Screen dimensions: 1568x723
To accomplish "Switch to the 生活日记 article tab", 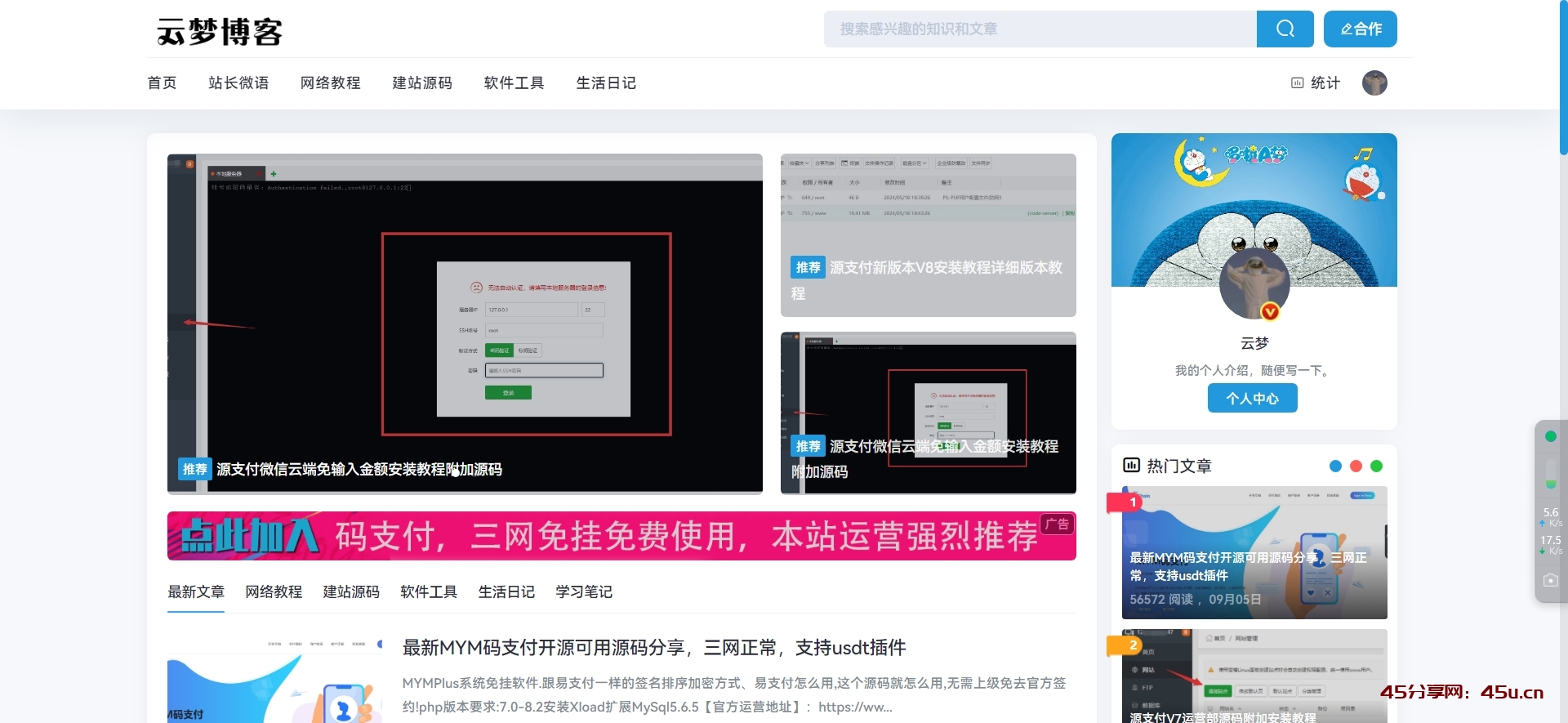I will (x=506, y=591).
